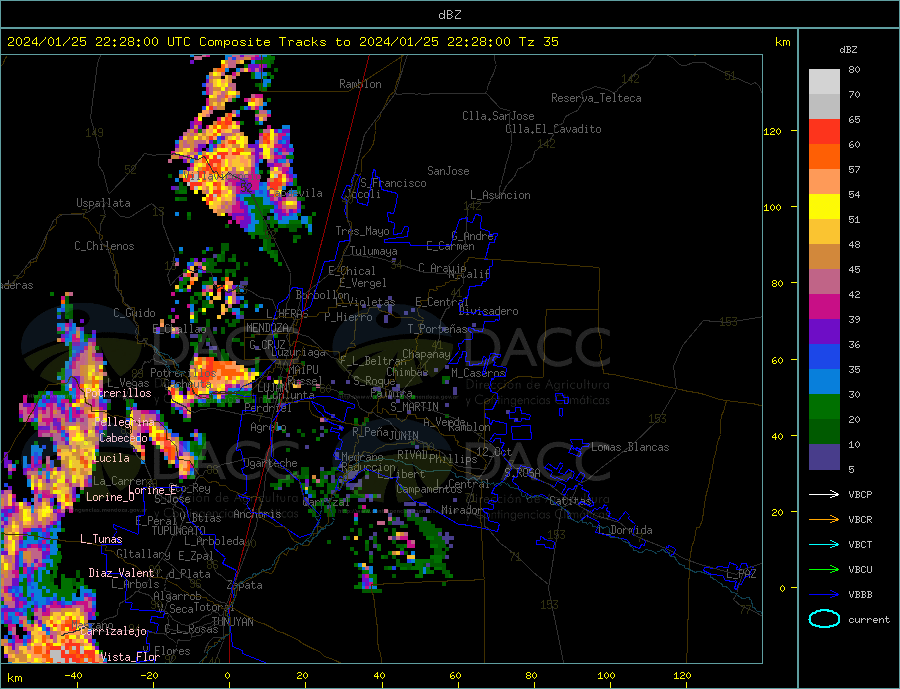Click the Ugarteche place label

270,463
